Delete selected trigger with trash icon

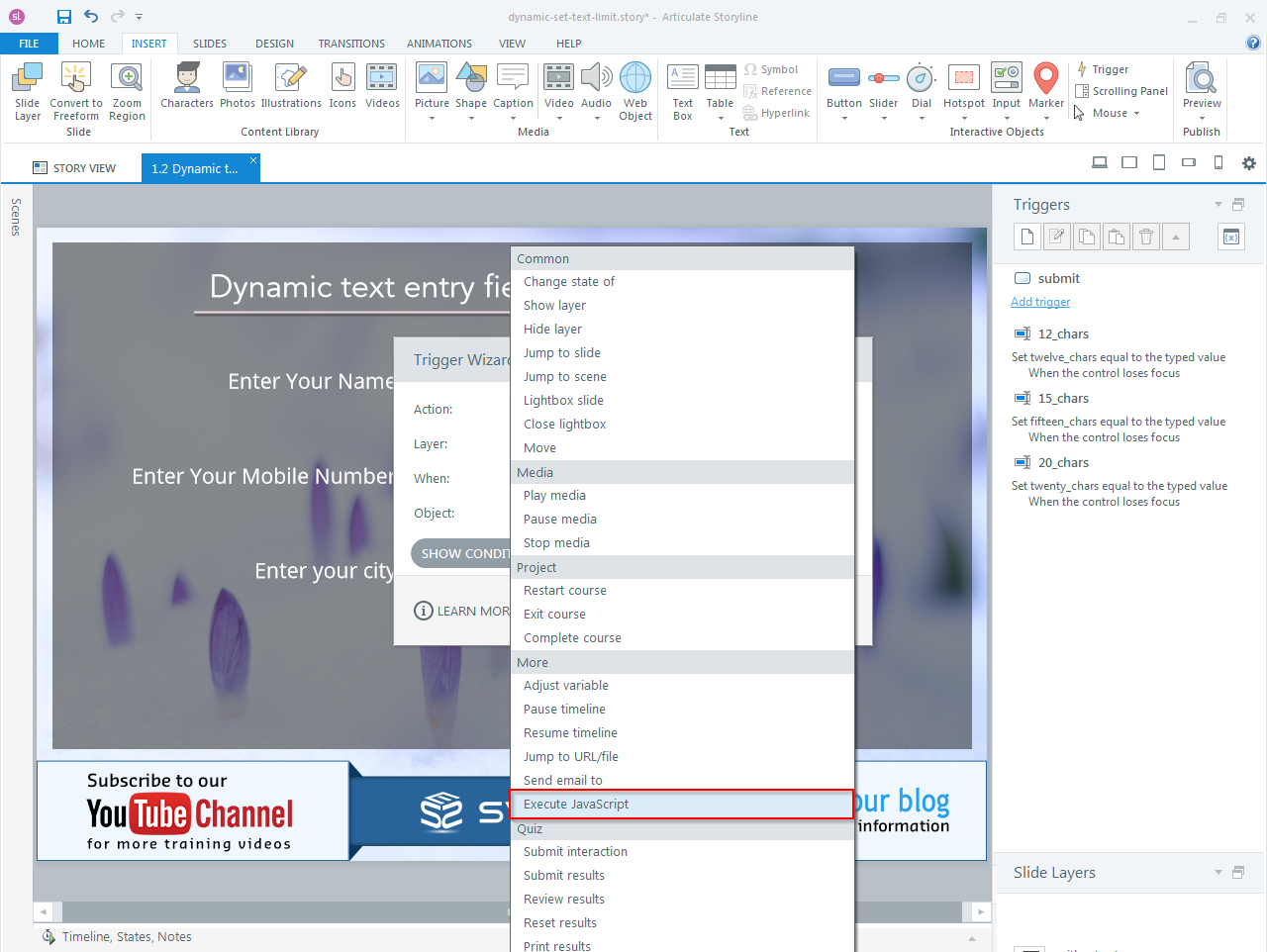point(1146,237)
